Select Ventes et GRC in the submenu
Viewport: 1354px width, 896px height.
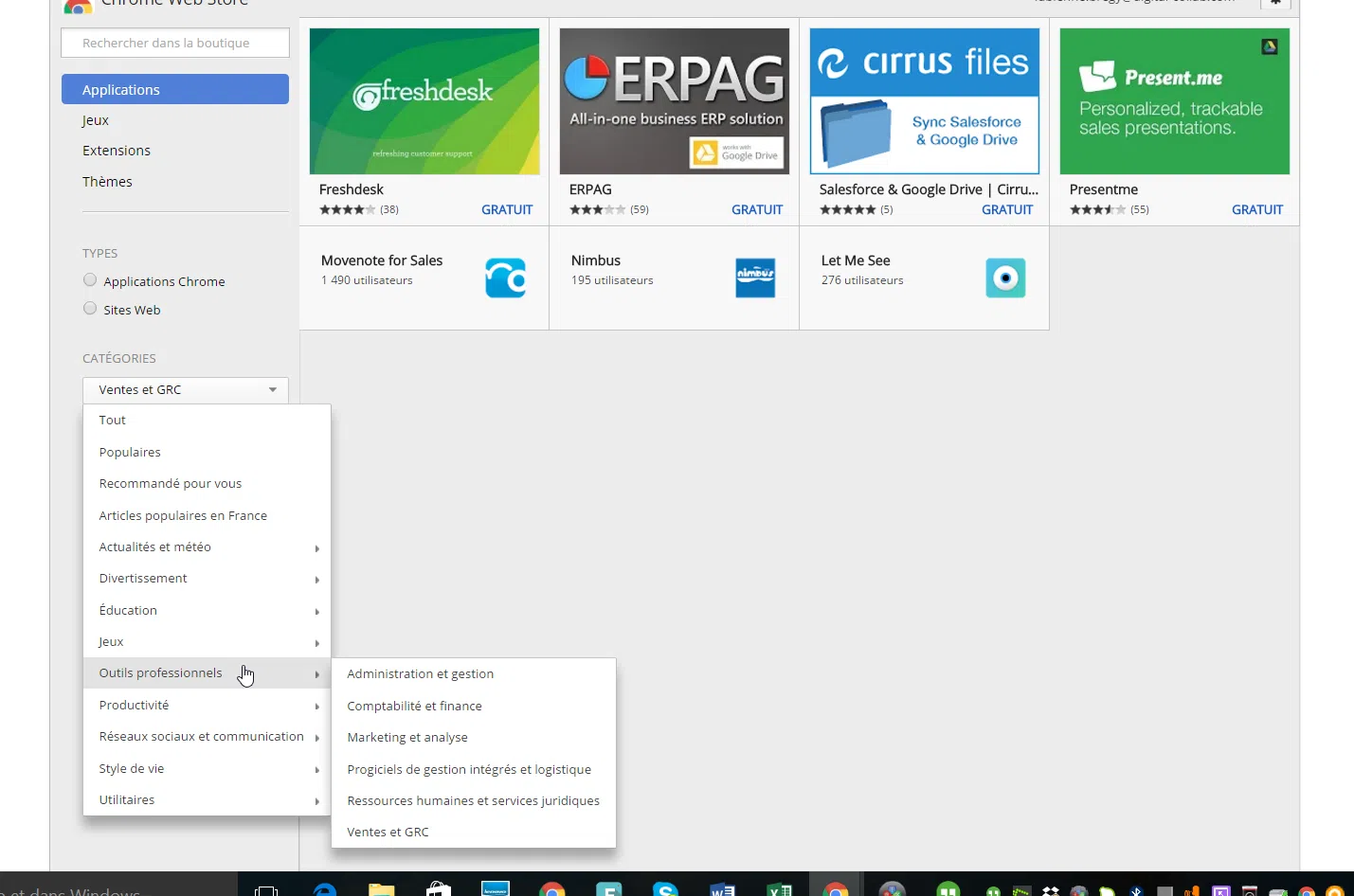[x=474, y=833]
